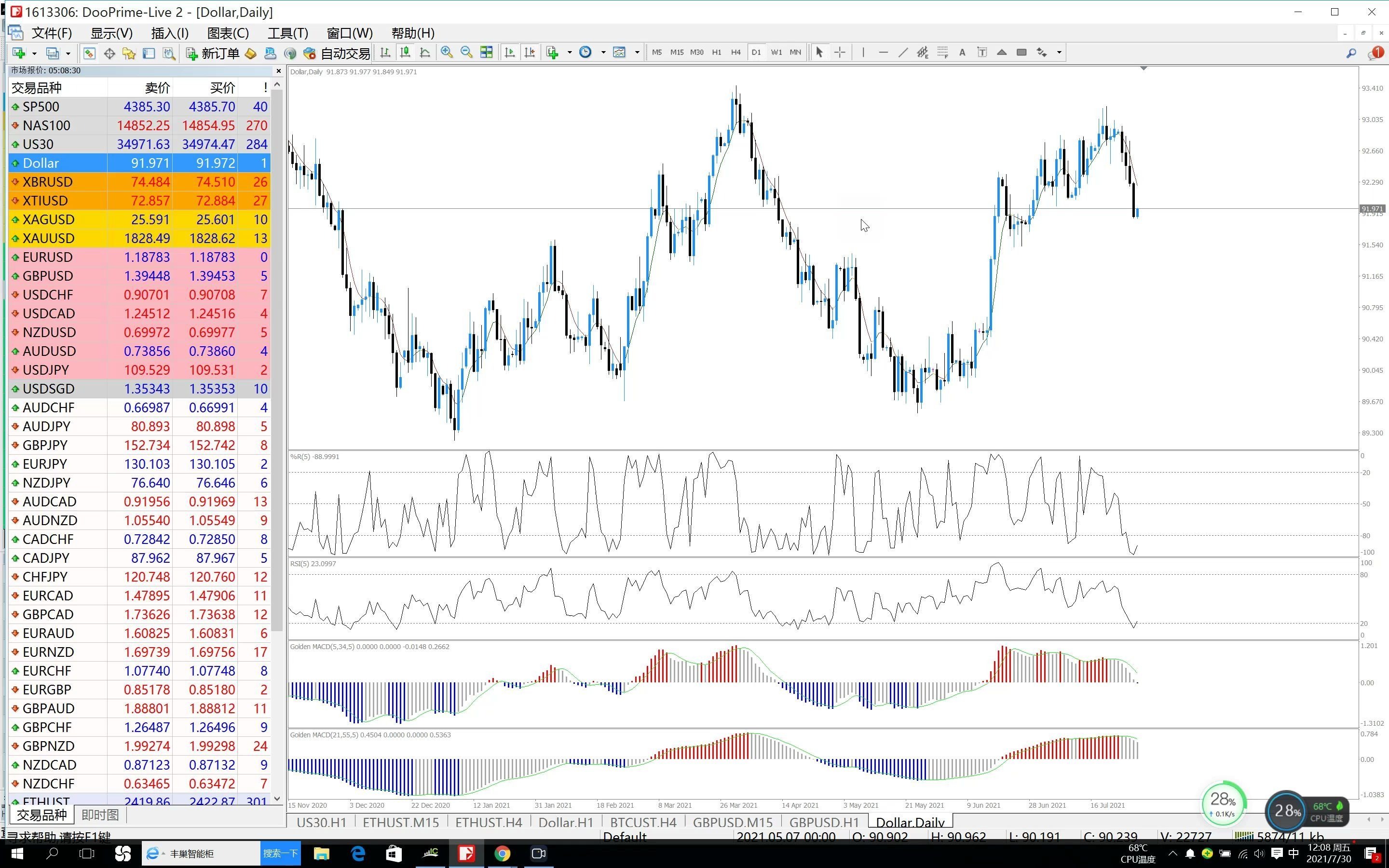Select the Crosshair cursor tool

(x=839, y=52)
